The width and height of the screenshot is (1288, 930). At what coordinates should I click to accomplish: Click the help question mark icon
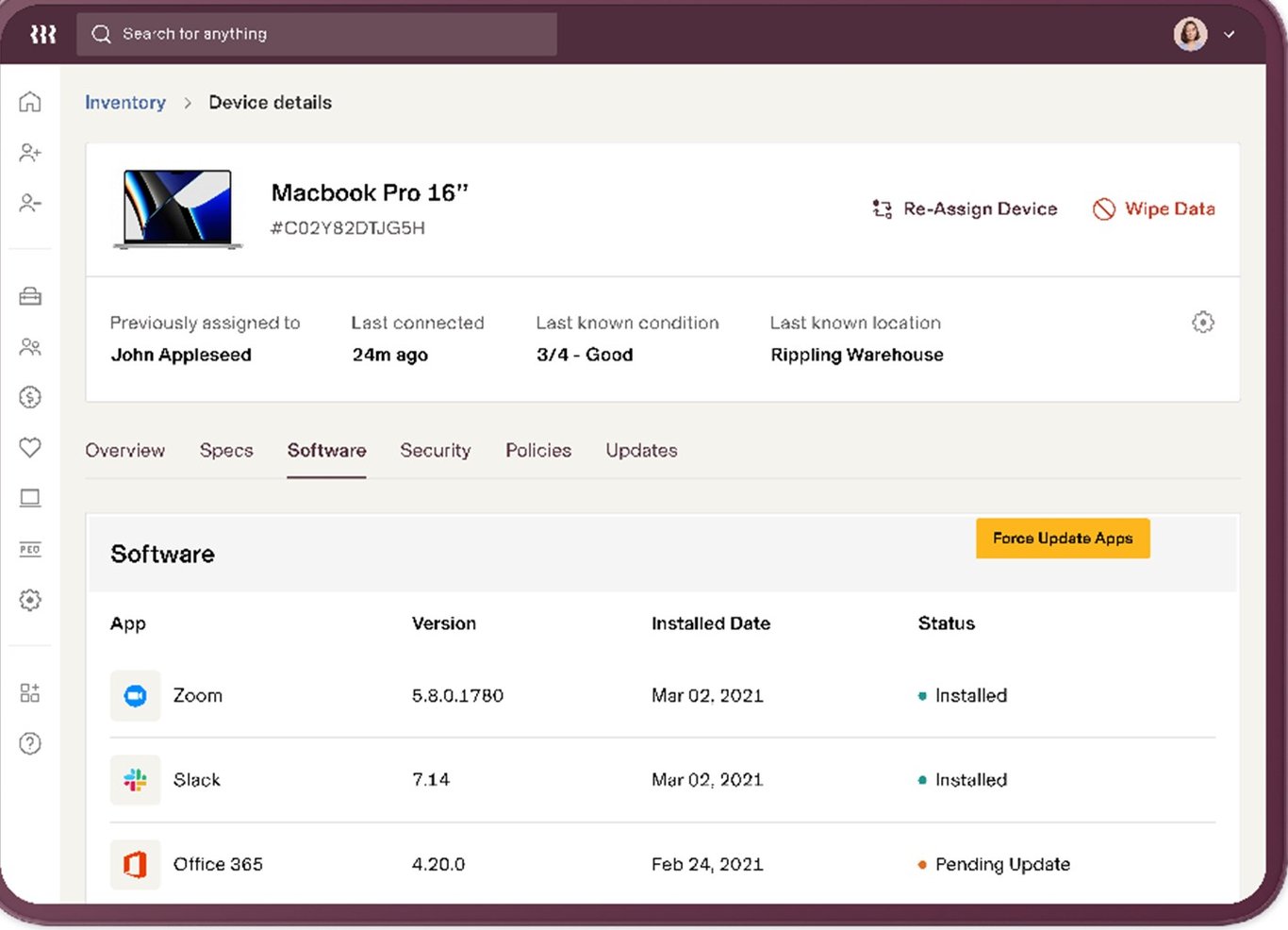(x=29, y=743)
